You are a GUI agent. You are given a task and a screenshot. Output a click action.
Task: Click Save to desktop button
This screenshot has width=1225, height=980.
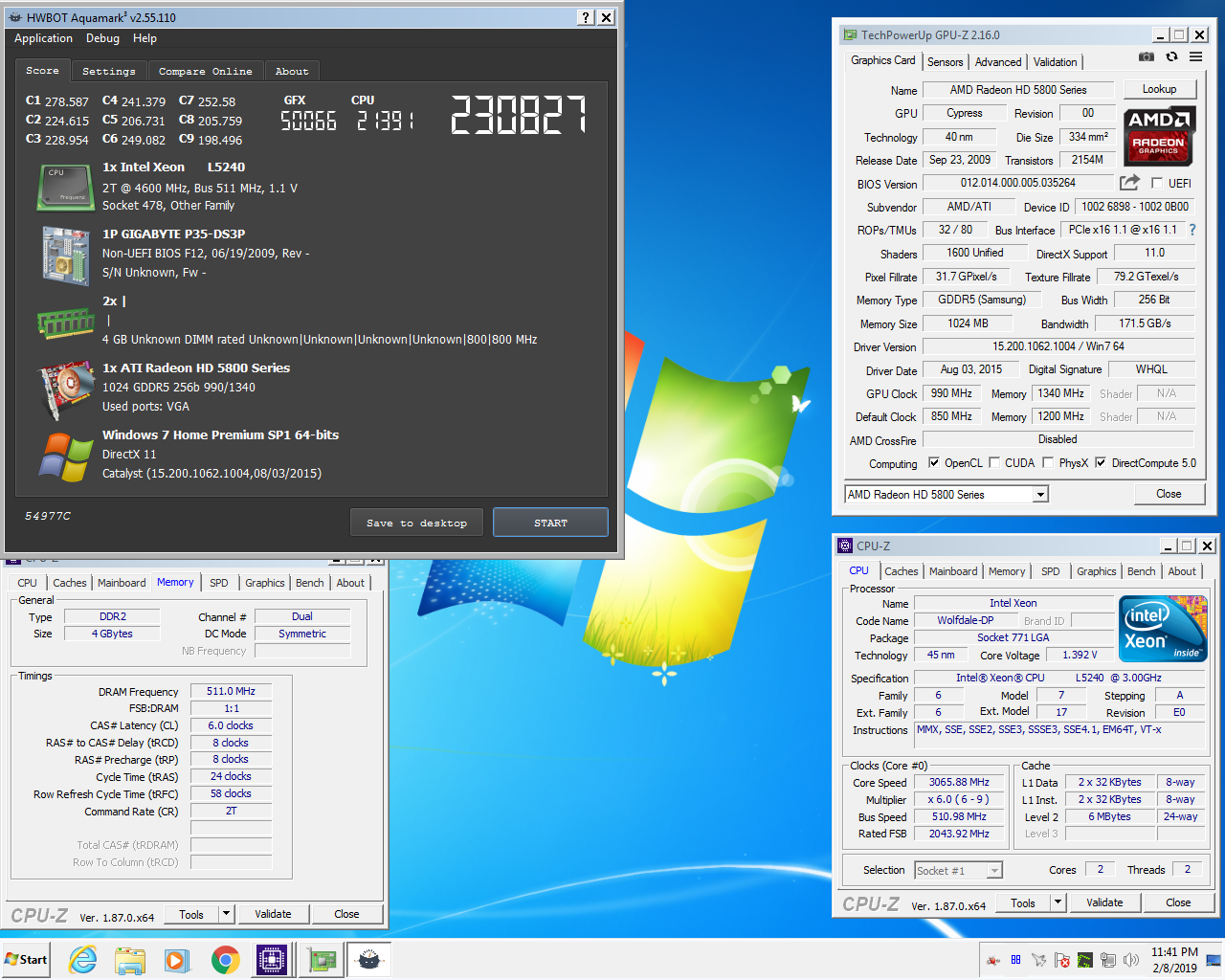416,523
